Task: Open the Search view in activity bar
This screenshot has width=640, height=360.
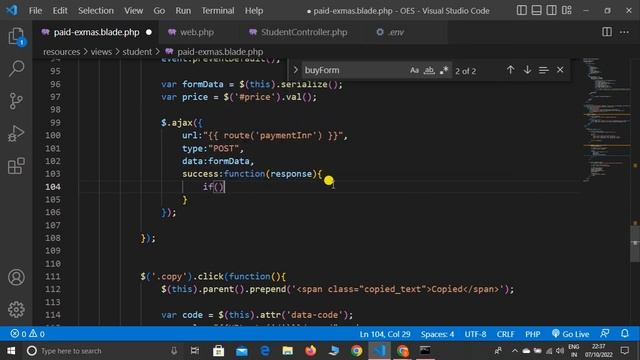Action: (x=16, y=68)
